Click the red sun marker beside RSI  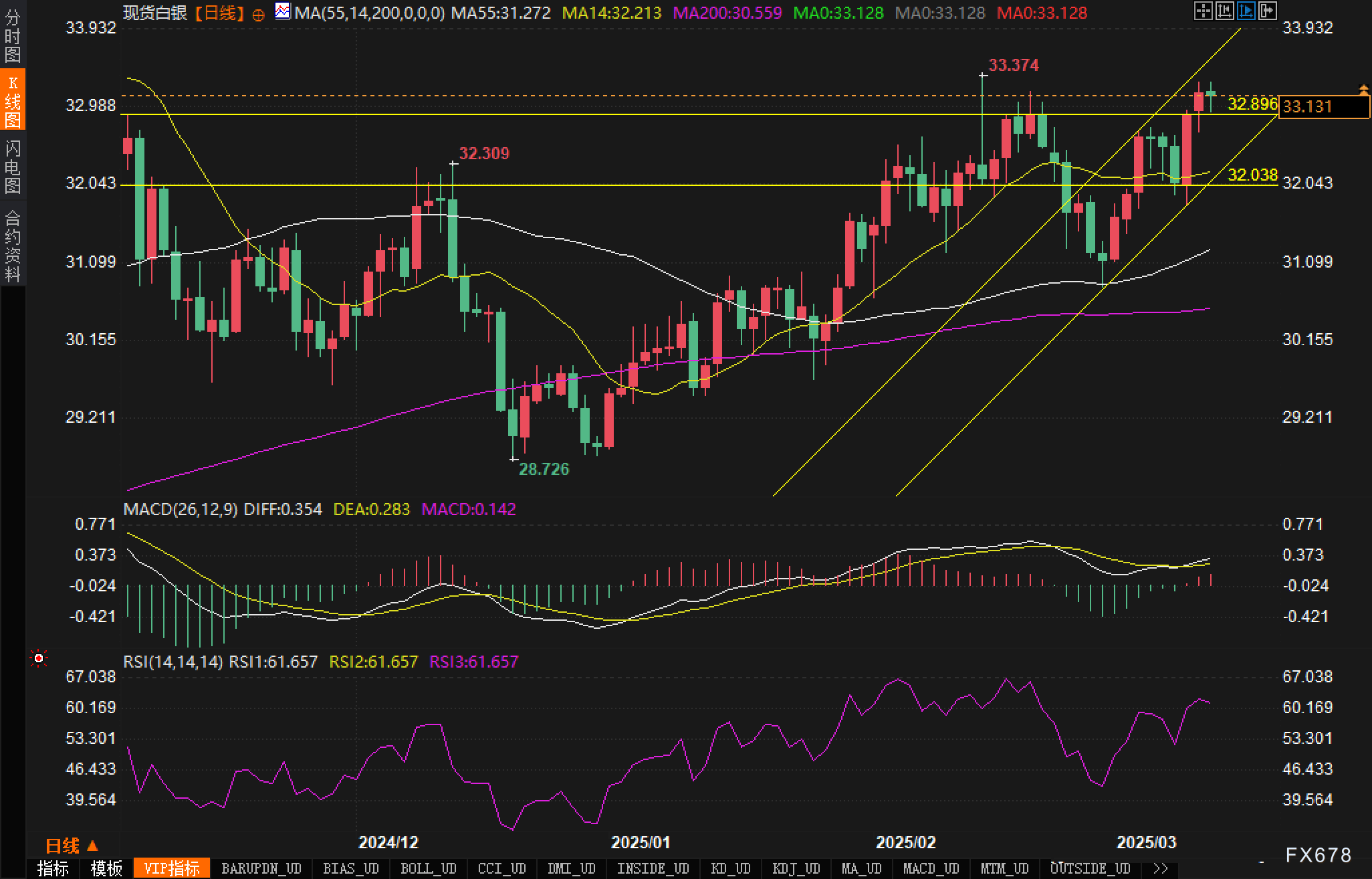click(39, 660)
